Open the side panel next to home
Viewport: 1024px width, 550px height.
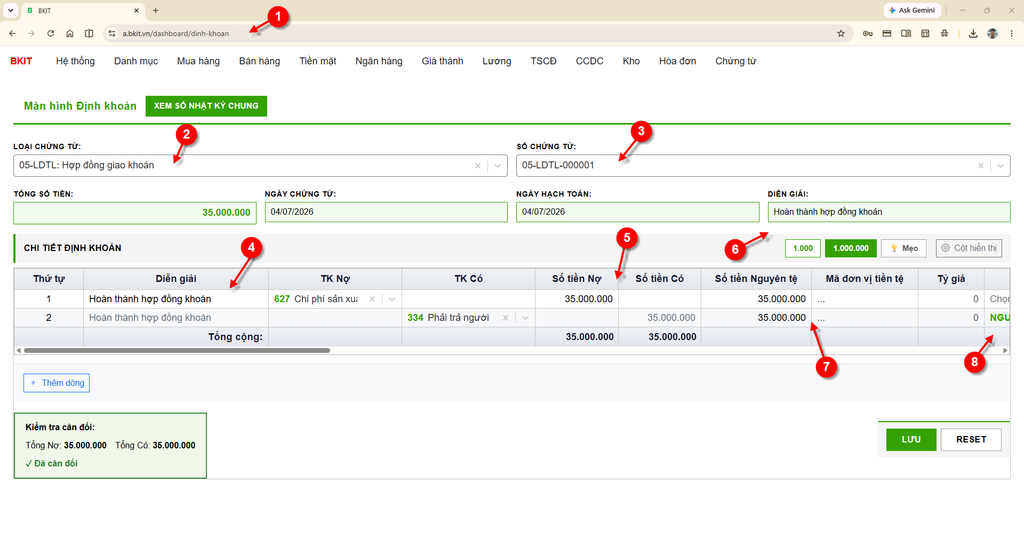point(89,33)
